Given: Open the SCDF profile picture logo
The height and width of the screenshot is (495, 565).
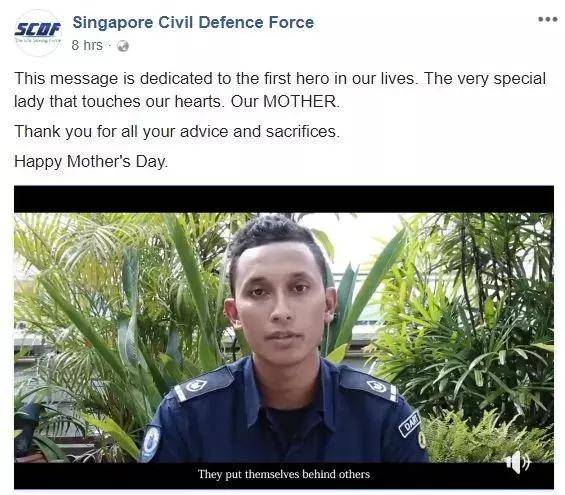Looking at the screenshot, I should (37, 32).
